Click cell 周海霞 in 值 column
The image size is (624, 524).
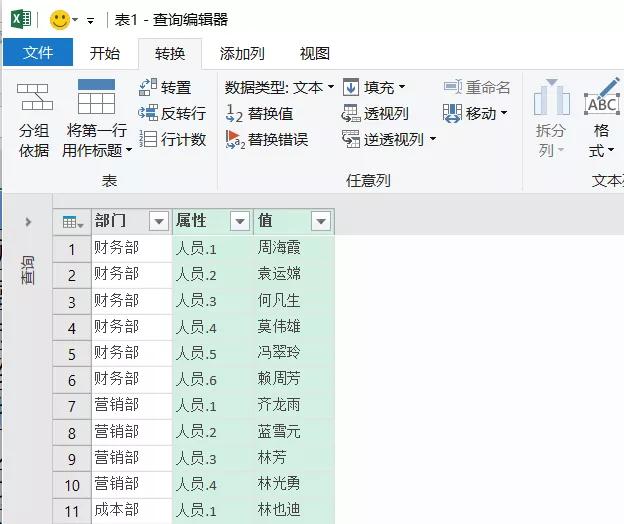pos(293,248)
